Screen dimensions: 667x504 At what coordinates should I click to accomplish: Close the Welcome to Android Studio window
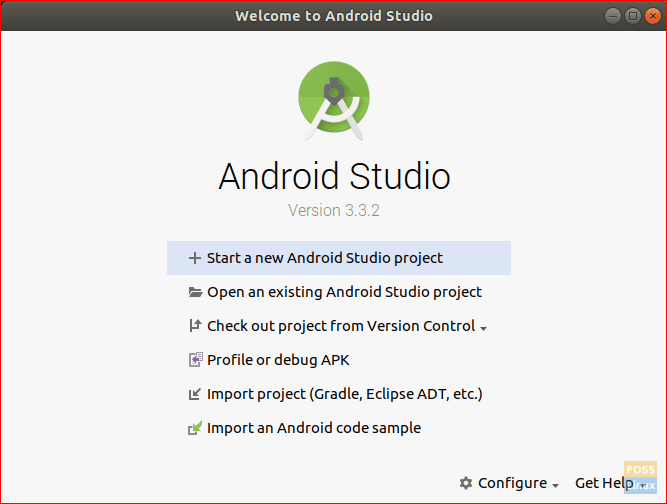tap(653, 16)
